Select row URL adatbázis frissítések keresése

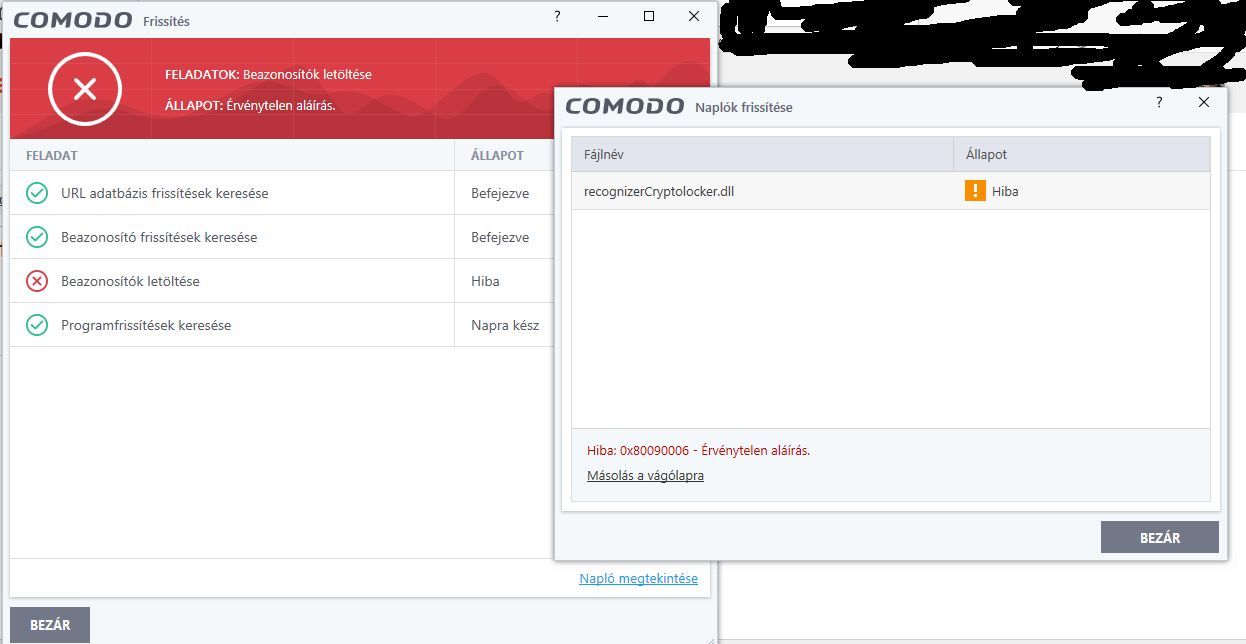[x=282, y=193]
